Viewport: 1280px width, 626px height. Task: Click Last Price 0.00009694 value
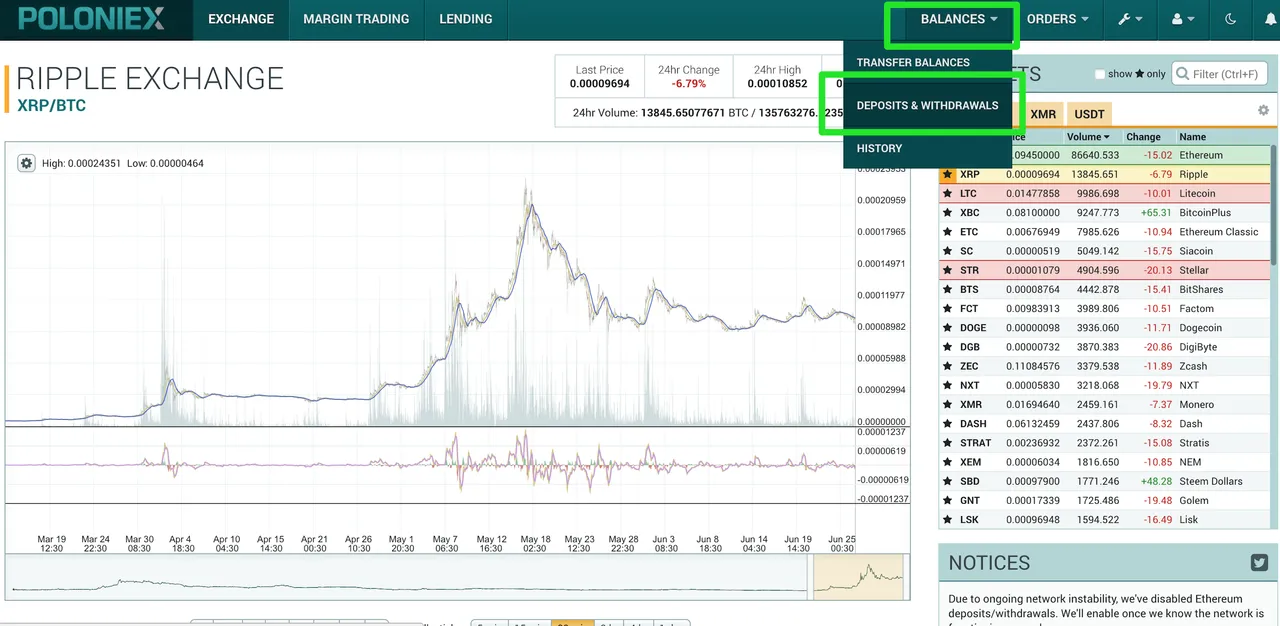coord(599,84)
